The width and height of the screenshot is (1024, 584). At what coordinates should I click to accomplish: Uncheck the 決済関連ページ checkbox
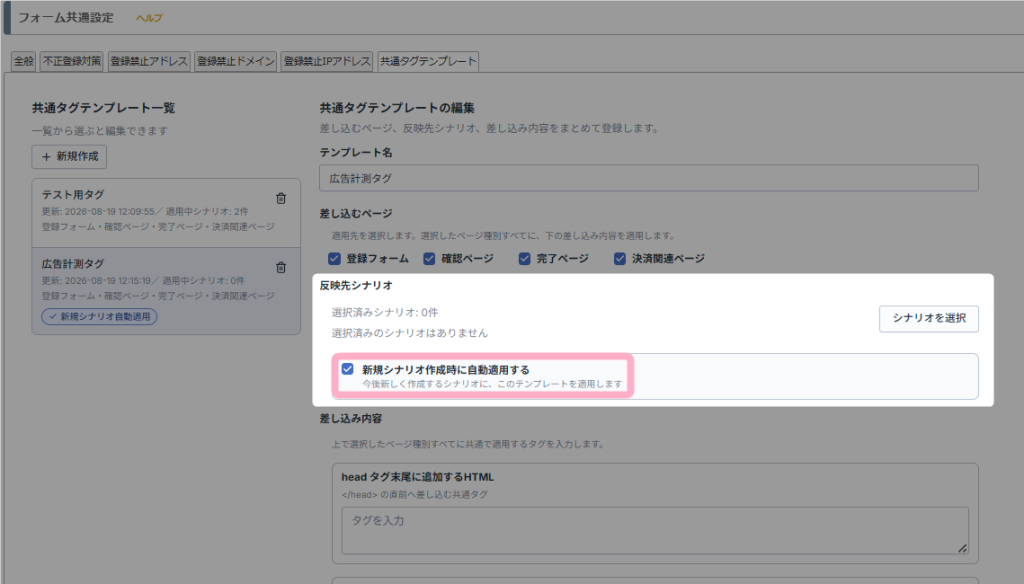(x=620, y=259)
